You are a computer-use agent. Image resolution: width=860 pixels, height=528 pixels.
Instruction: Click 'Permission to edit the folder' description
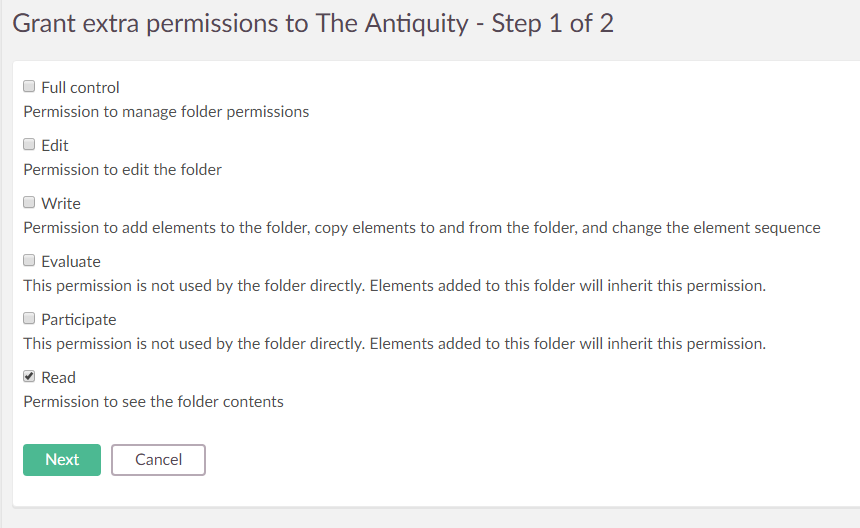click(123, 170)
